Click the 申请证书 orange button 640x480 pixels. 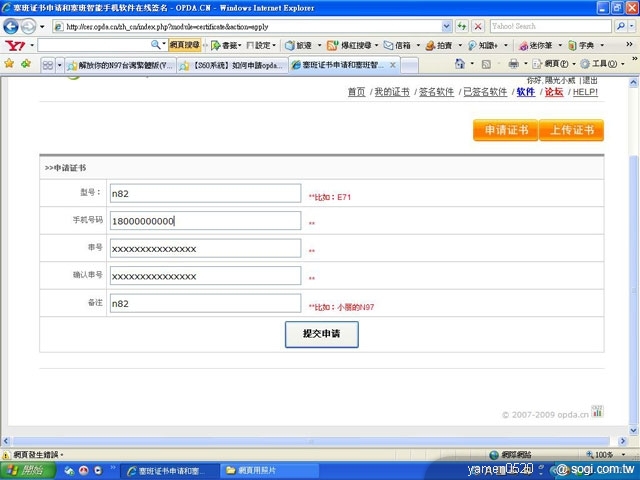(x=505, y=131)
